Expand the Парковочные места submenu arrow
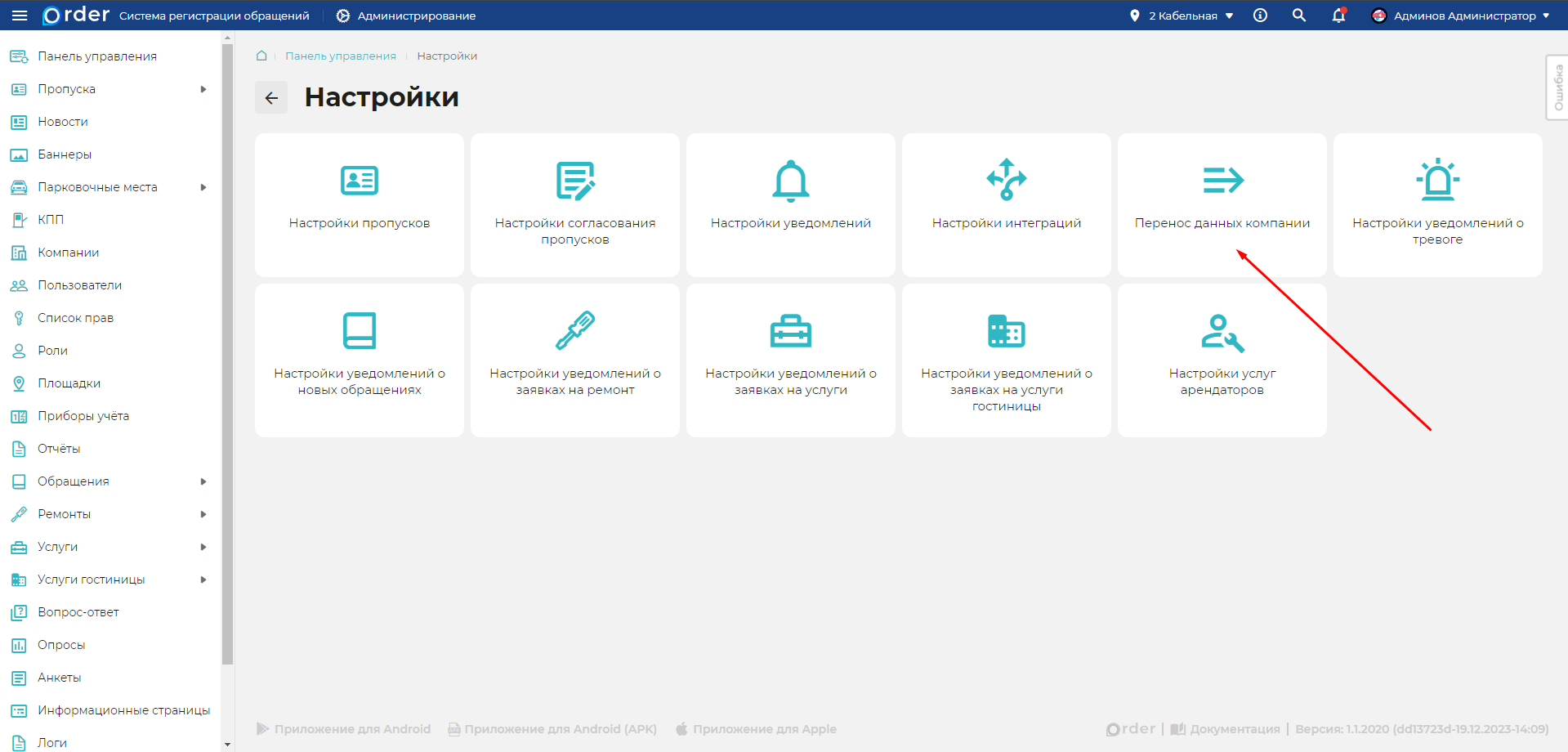Image resolution: width=1568 pixels, height=752 pixels. (203, 187)
